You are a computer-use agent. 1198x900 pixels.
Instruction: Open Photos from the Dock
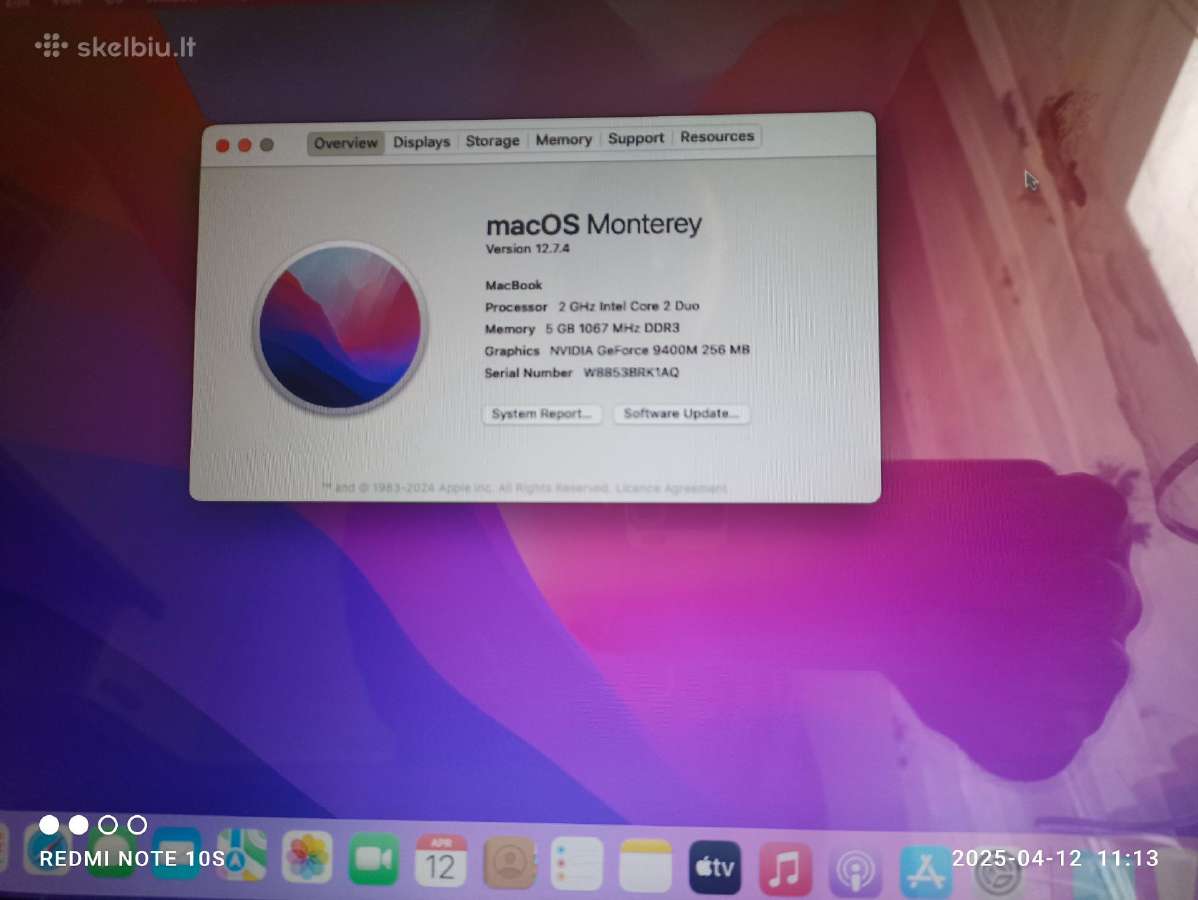click(x=306, y=856)
